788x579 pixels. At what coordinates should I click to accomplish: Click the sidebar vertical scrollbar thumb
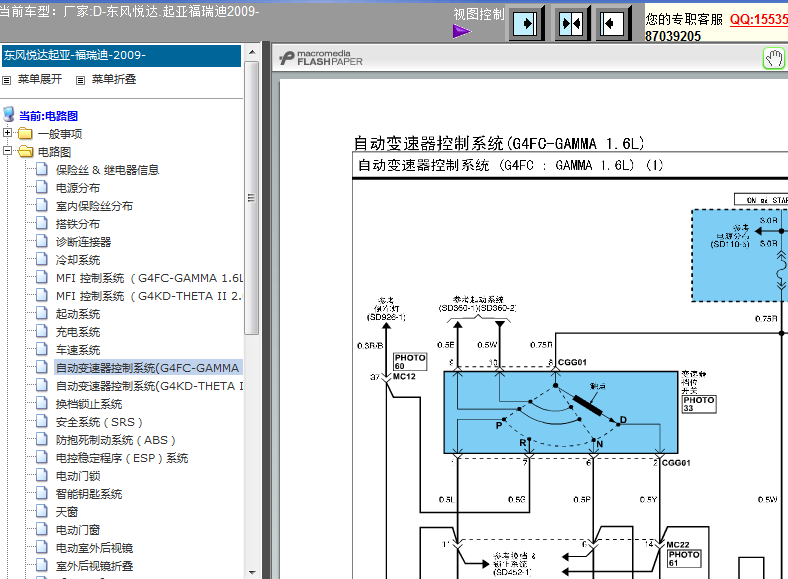click(252, 198)
